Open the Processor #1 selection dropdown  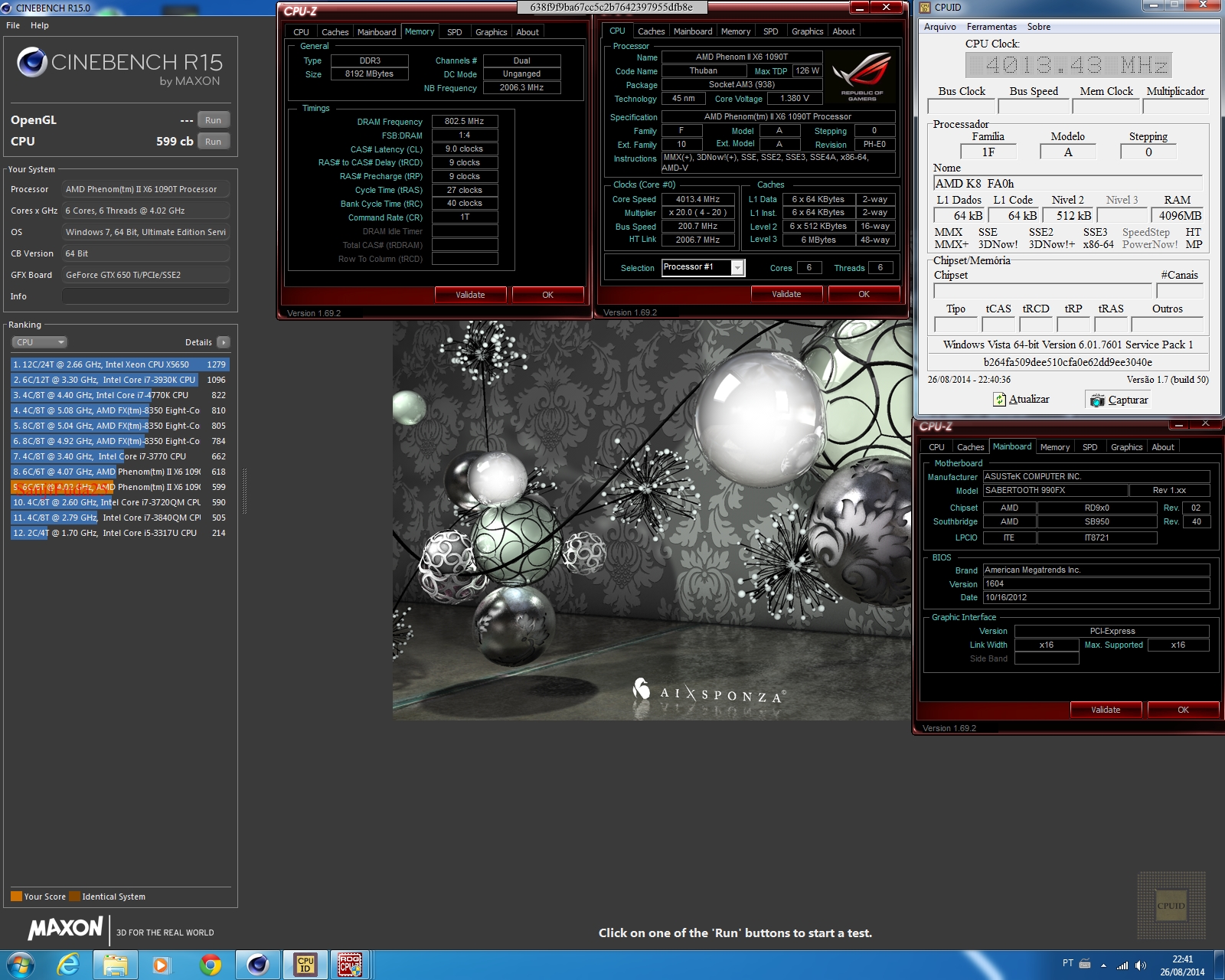[703, 267]
